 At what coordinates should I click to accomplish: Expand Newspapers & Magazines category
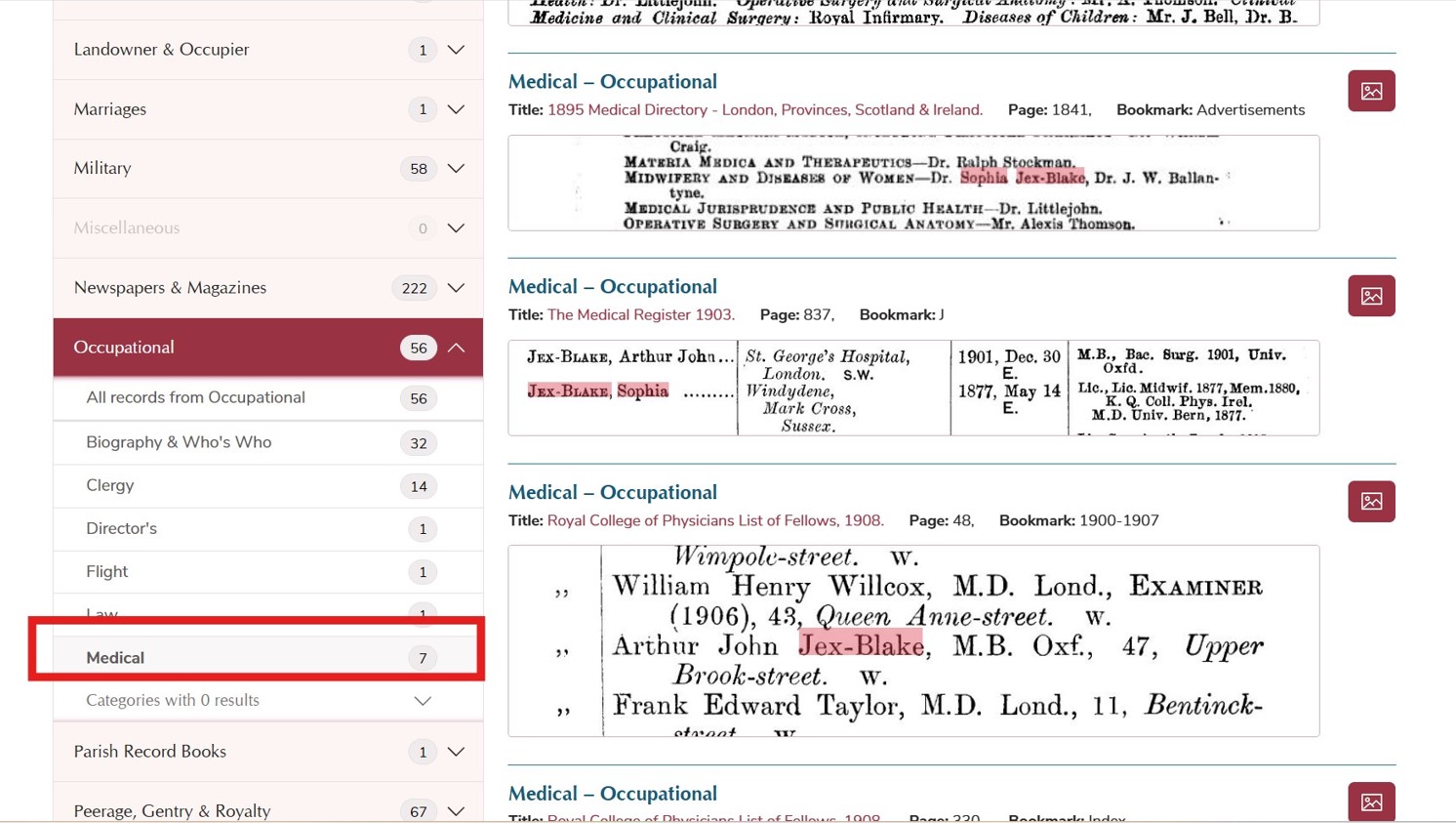pyautogui.click(x=456, y=288)
